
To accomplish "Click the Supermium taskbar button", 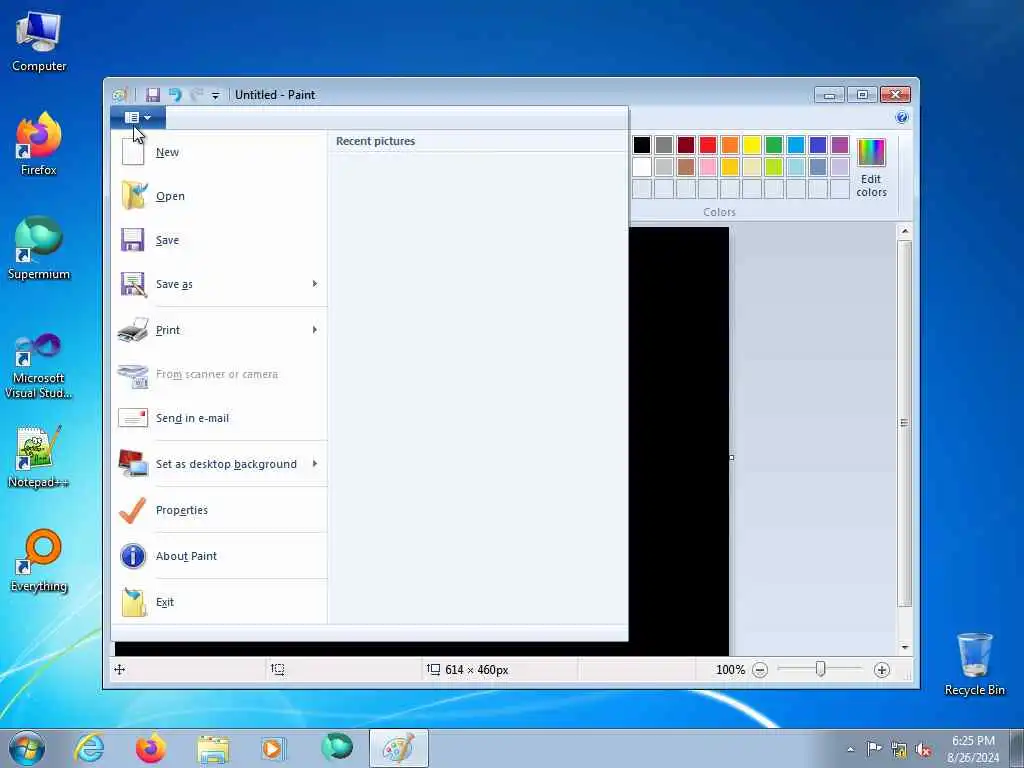I will (x=337, y=748).
